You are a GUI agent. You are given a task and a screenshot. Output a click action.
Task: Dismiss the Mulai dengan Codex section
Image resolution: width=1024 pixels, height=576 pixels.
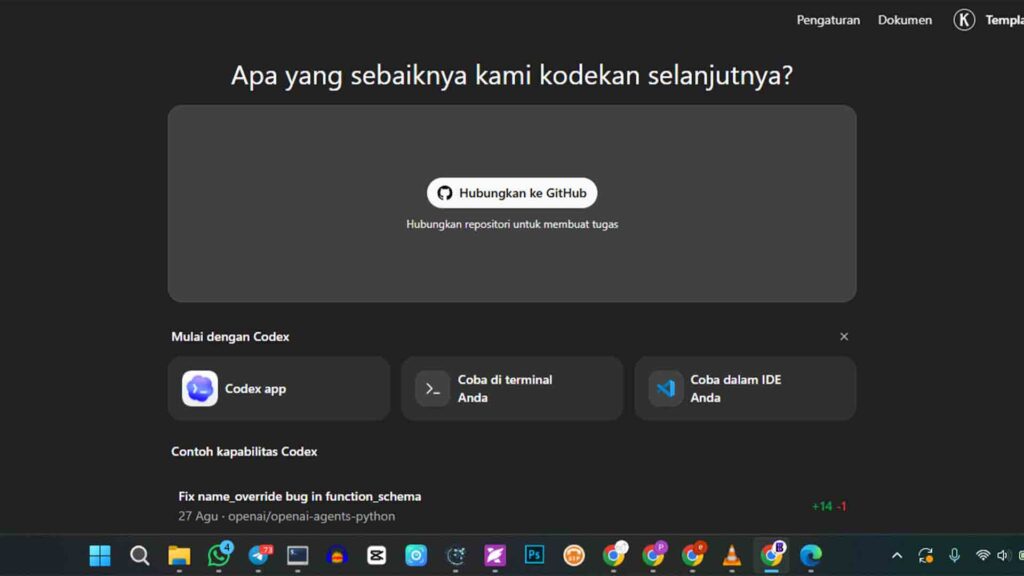coord(844,337)
